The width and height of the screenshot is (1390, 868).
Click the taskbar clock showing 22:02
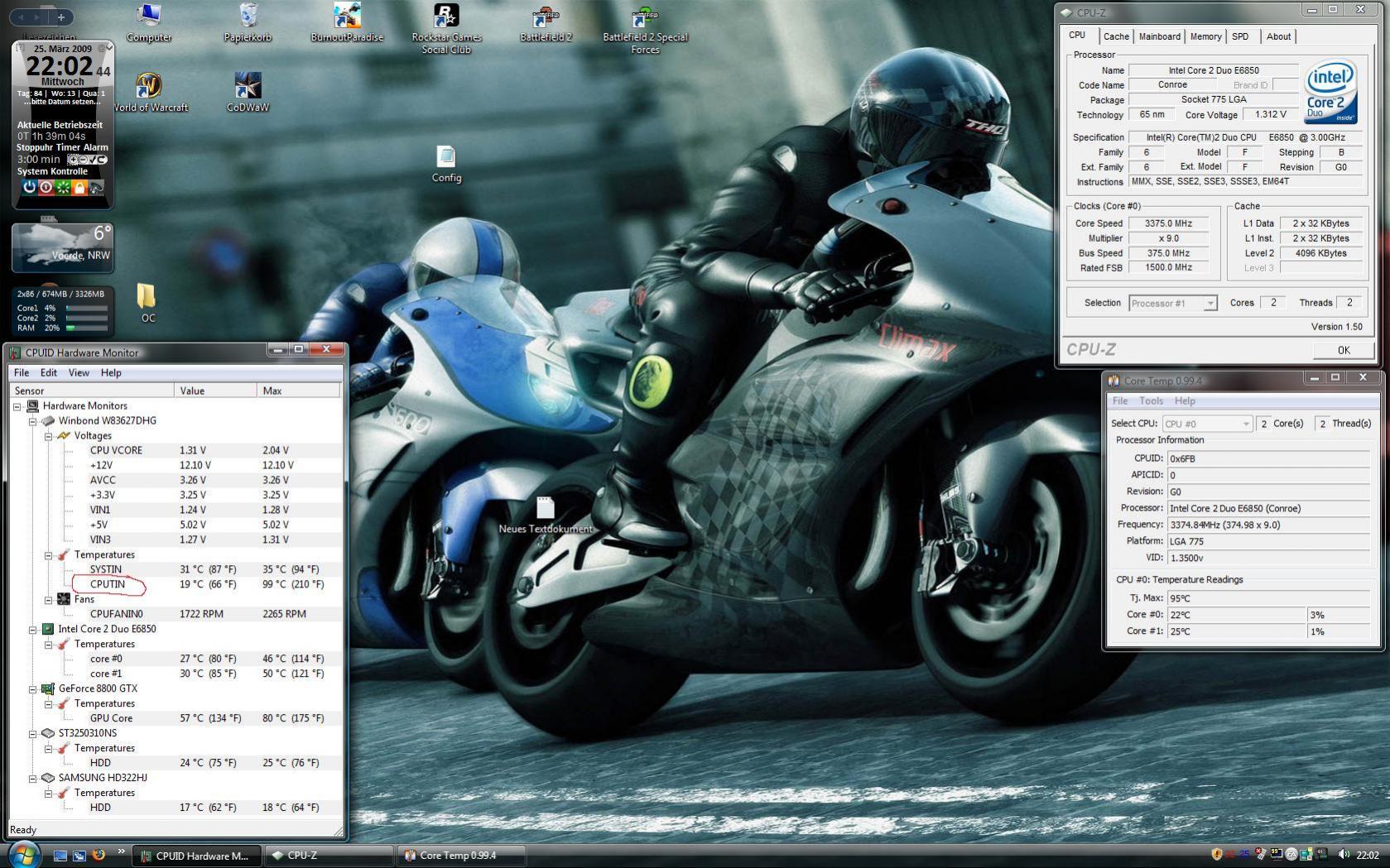click(1367, 856)
